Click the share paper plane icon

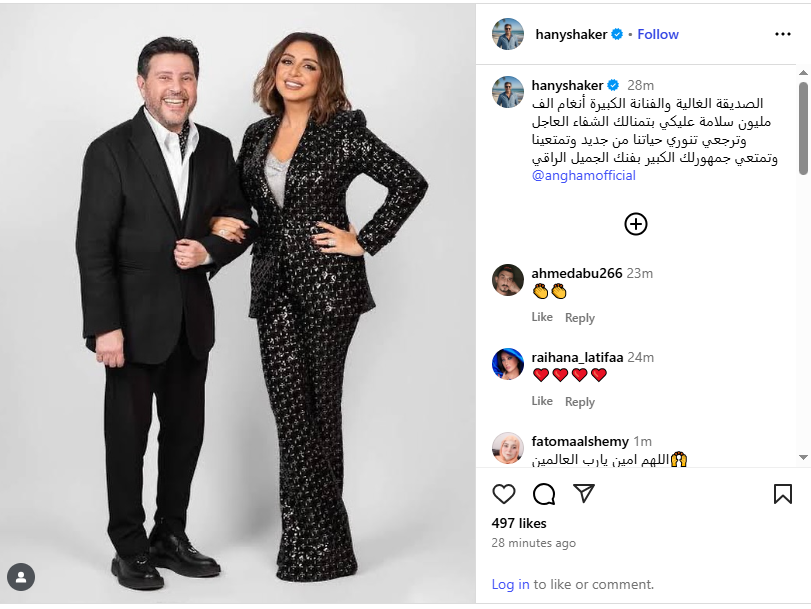pos(584,494)
